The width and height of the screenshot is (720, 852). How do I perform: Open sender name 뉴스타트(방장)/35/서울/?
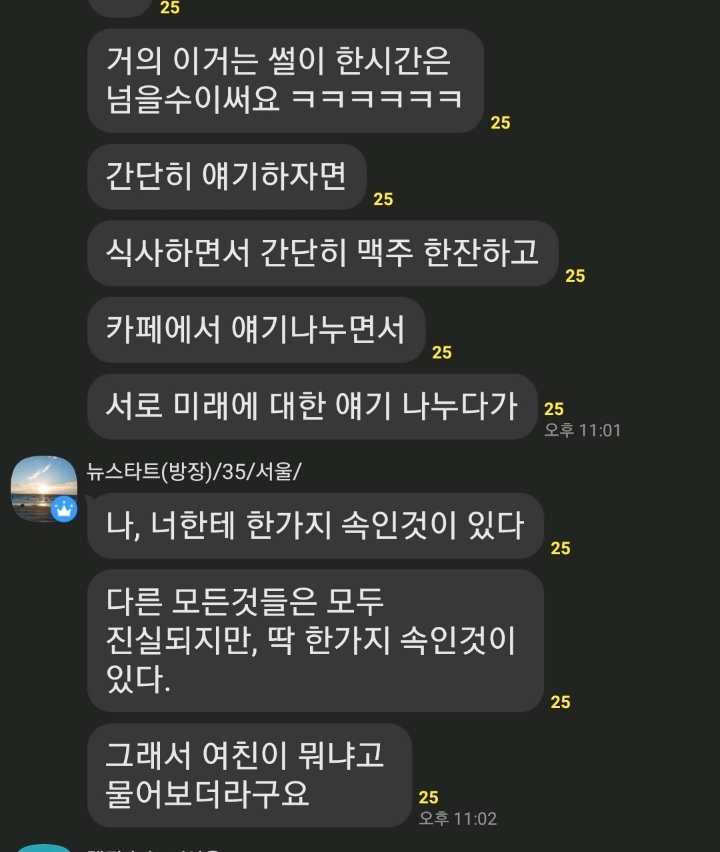coord(193,471)
